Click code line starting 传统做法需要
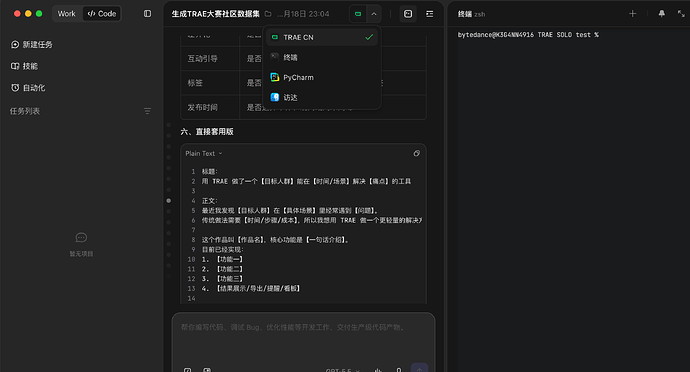 (312, 220)
